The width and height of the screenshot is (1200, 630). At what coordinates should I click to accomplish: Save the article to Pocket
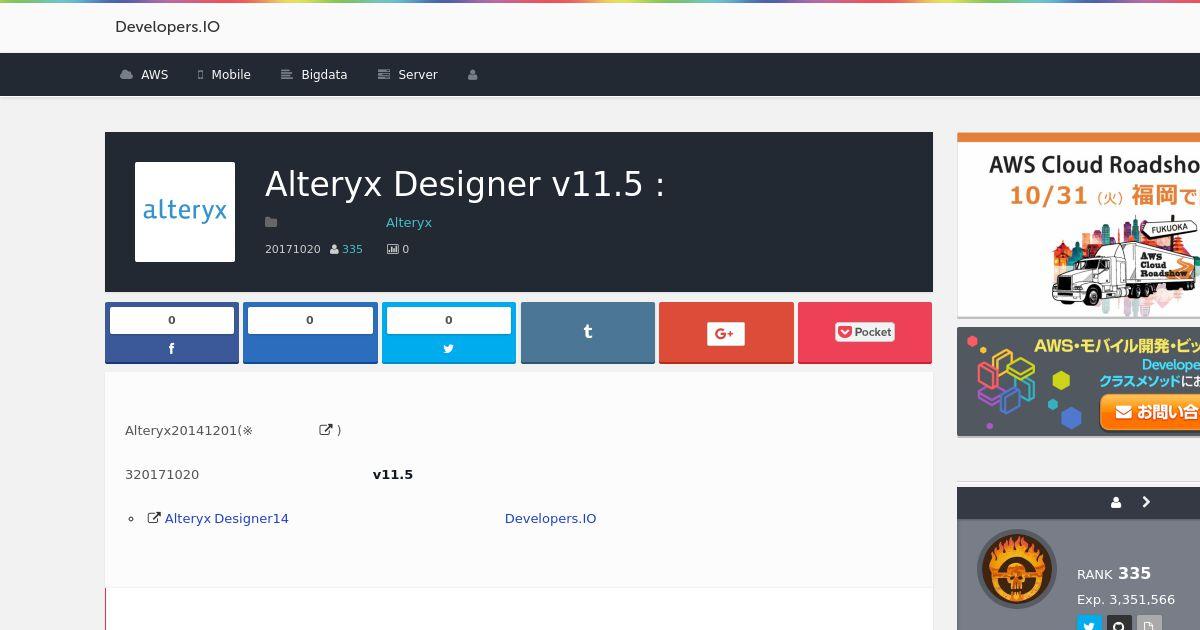click(x=865, y=333)
